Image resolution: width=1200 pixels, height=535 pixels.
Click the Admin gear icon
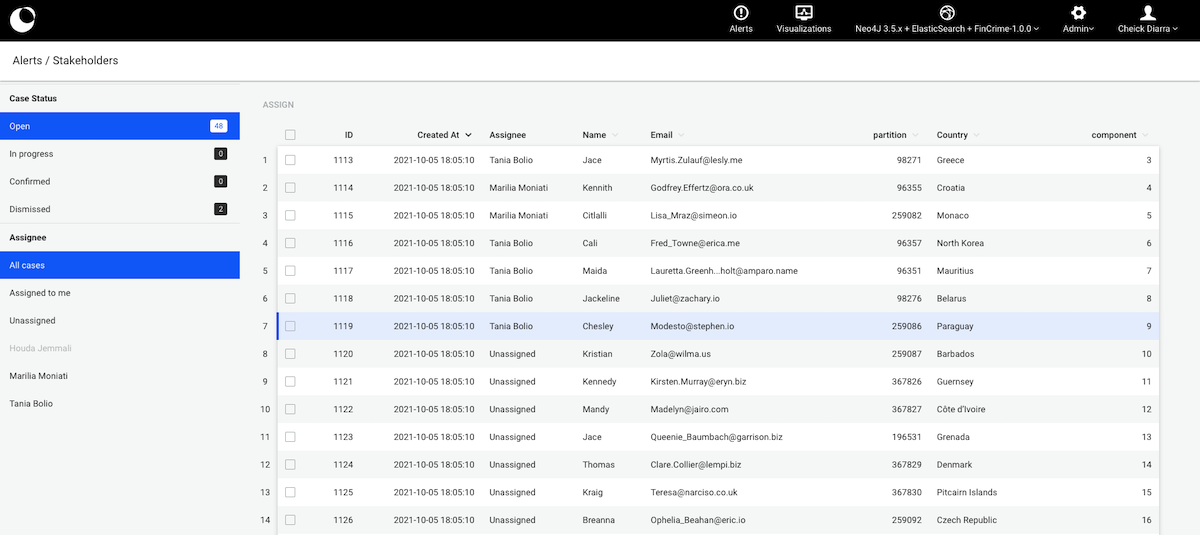coord(1078,13)
